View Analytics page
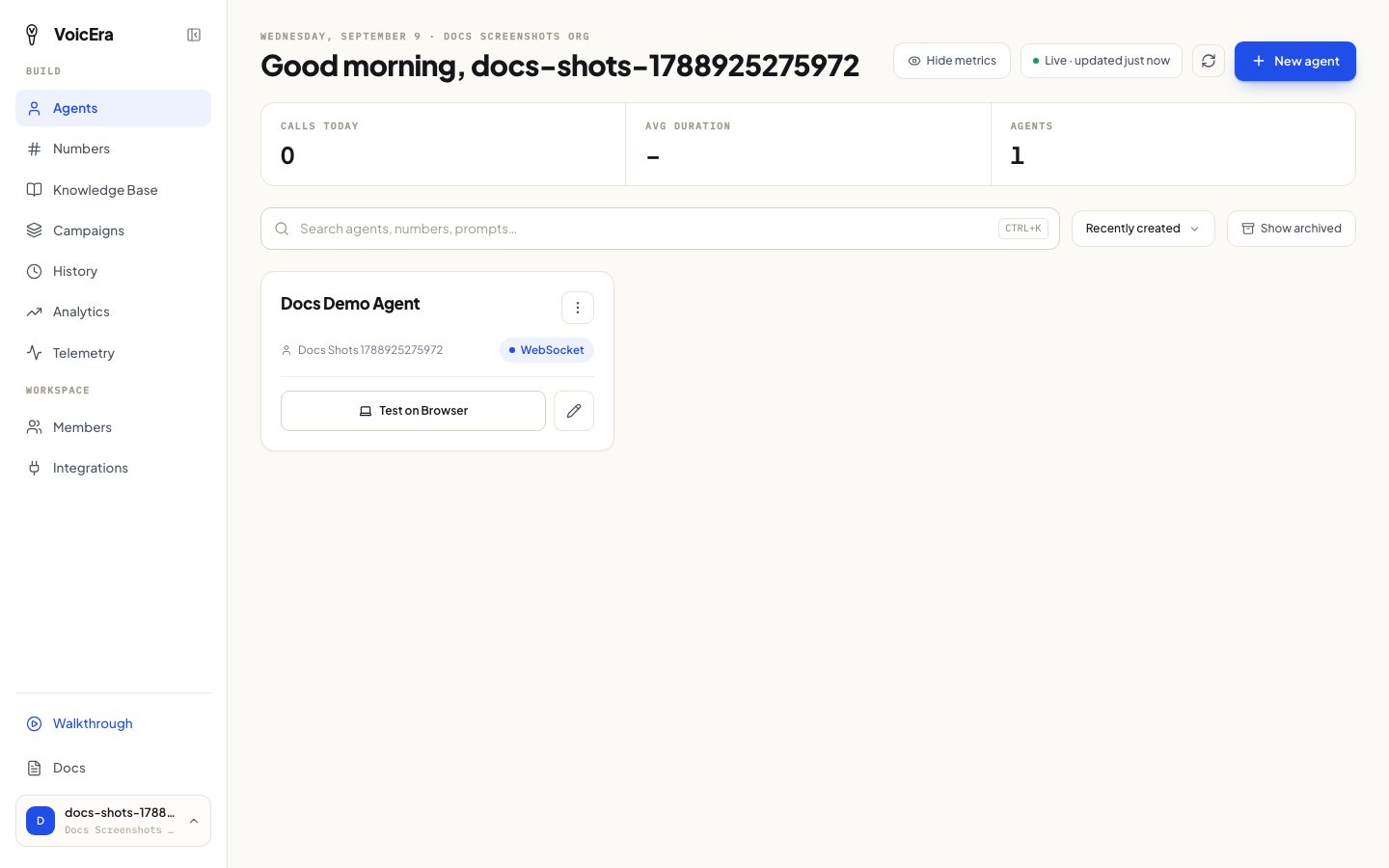Image resolution: width=1389 pixels, height=868 pixels. point(113,312)
